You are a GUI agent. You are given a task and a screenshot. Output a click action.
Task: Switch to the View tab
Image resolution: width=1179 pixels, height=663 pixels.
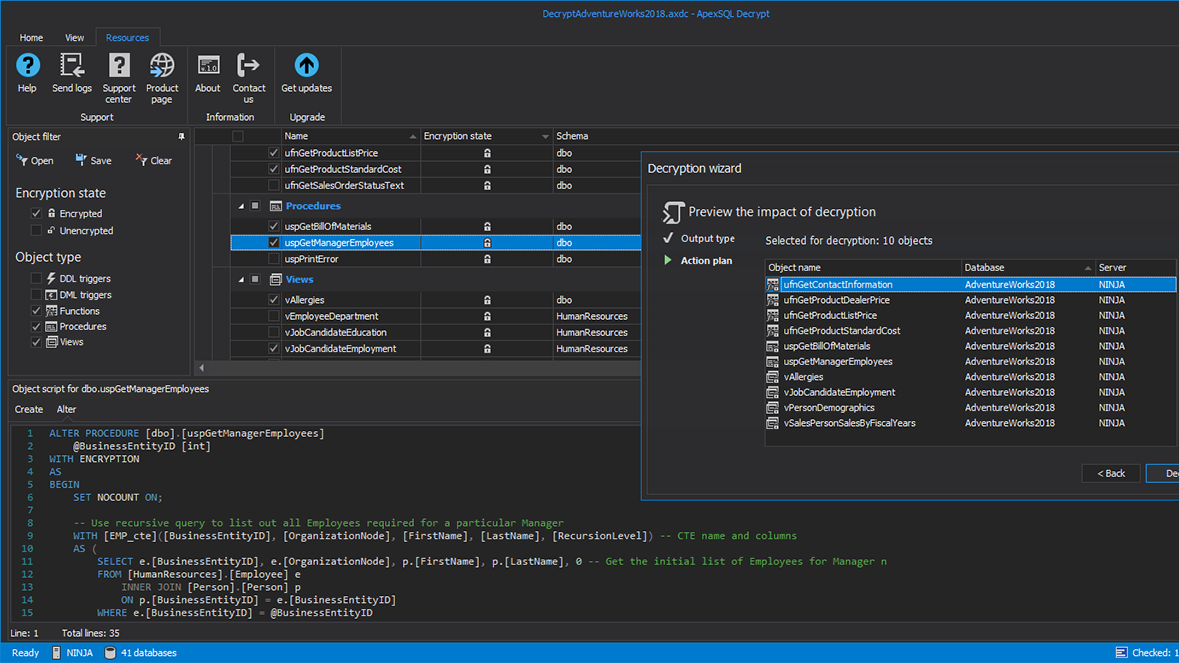[74, 38]
